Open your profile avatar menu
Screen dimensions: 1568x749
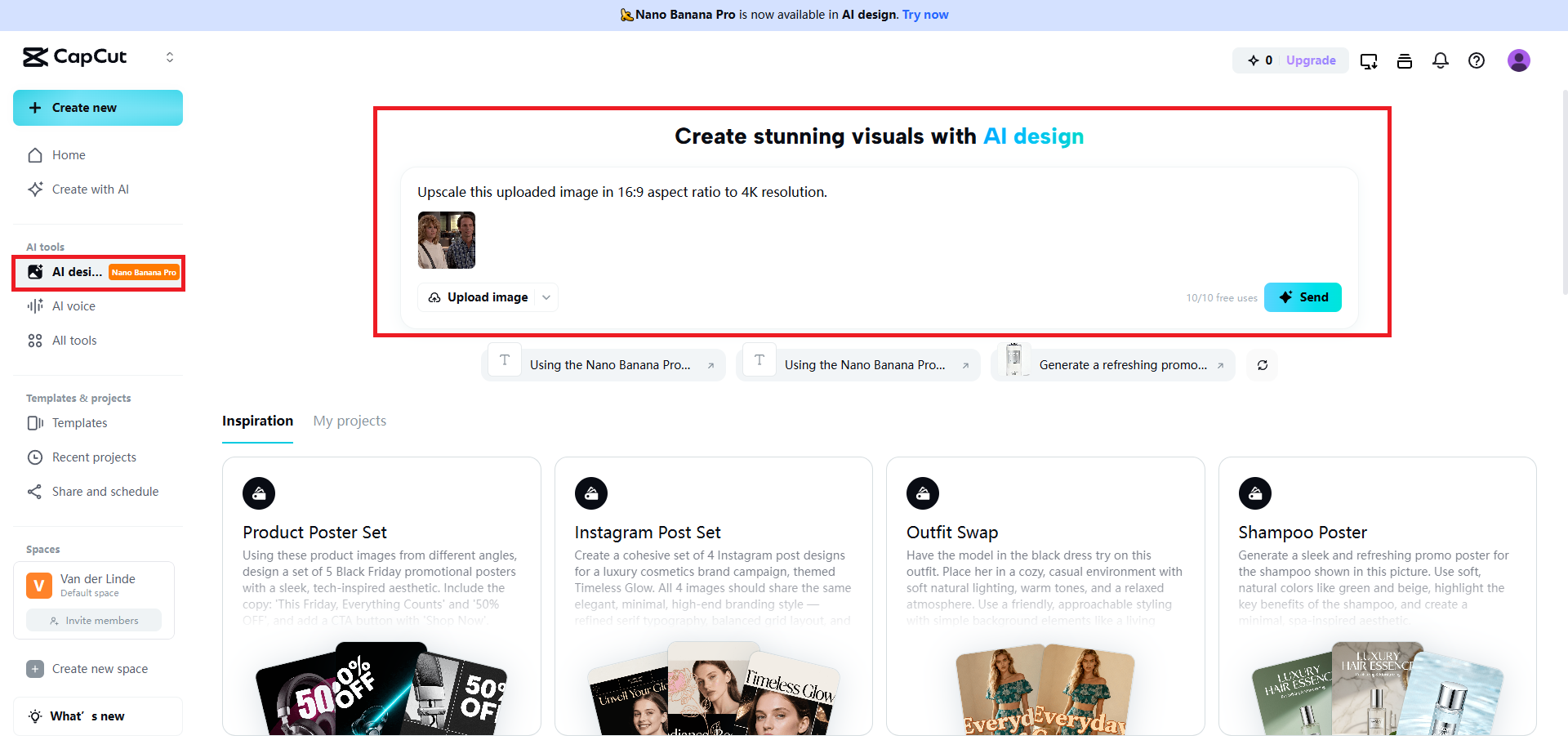[1519, 60]
